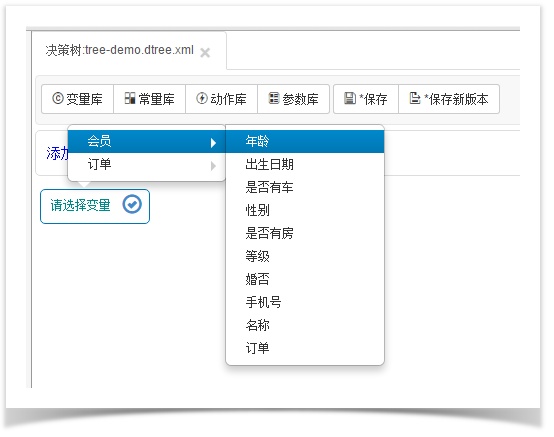This screenshot has width=554, height=437.
Task: Open the 参数库 parameter library
Action: coord(294,99)
